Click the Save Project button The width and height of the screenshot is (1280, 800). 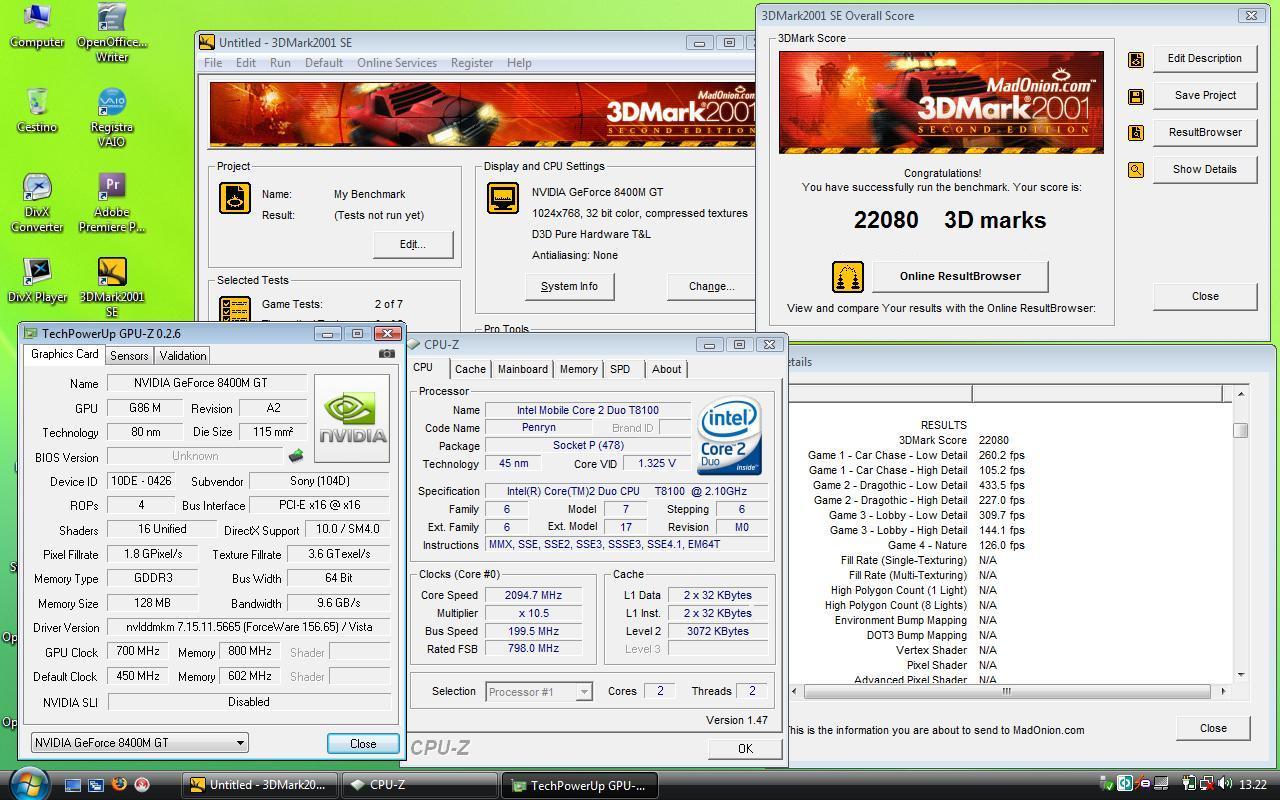1205,95
